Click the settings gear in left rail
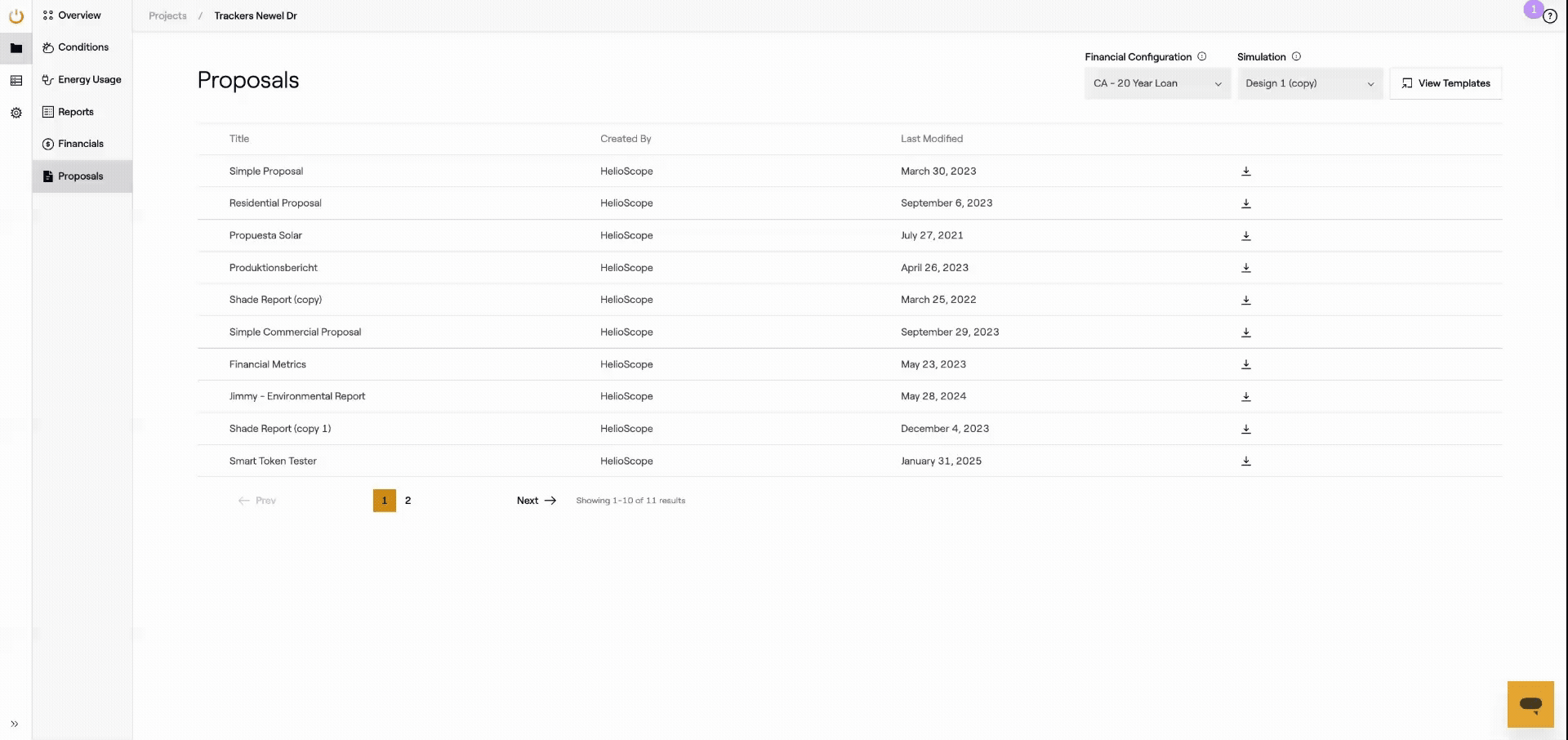Image resolution: width=1568 pixels, height=740 pixels. (x=16, y=113)
